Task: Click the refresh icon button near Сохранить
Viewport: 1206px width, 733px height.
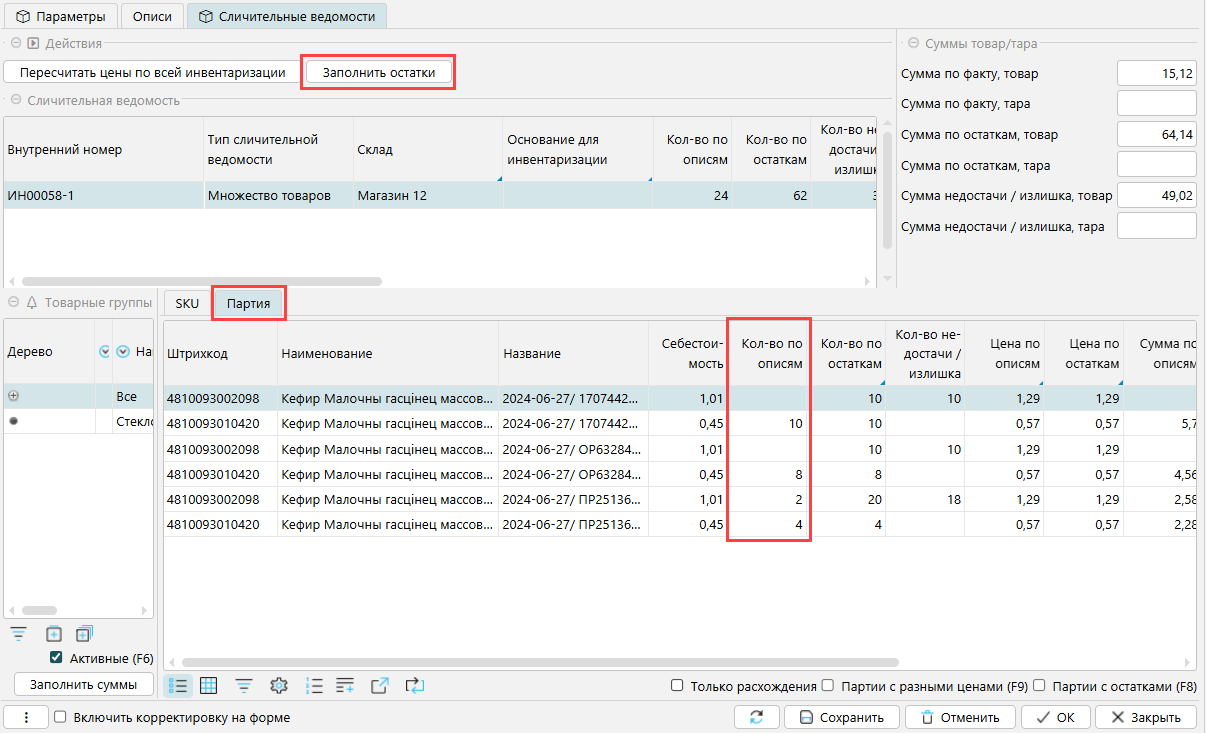Action: (756, 717)
